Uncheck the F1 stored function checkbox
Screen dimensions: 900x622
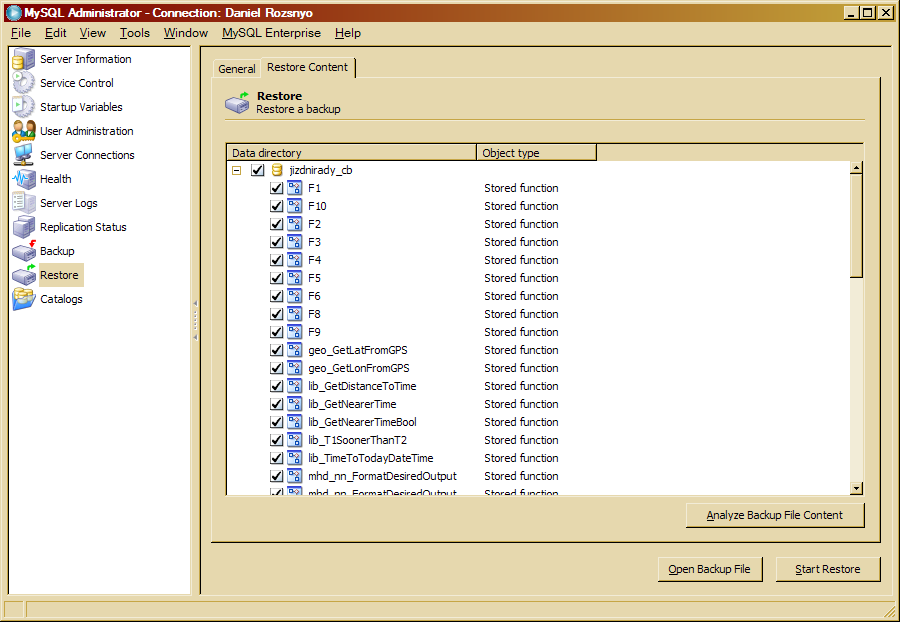point(276,188)
